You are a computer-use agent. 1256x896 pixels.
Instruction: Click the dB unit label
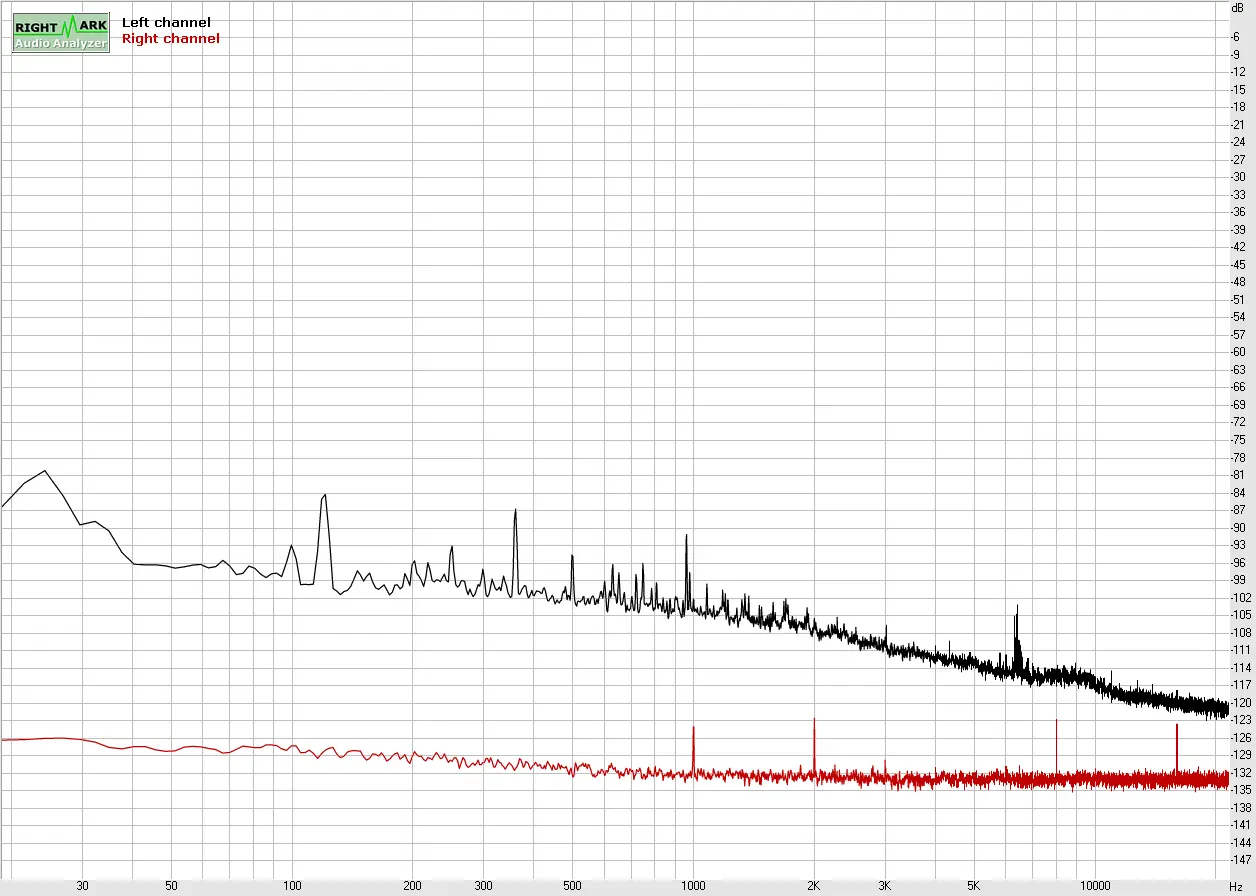click(x=1238, y=7)
